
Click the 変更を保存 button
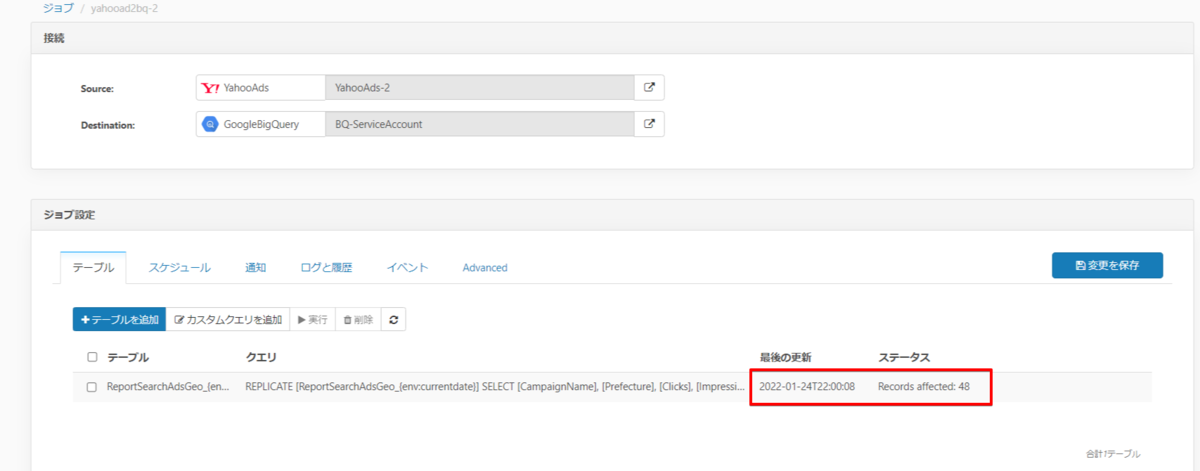1107,265
